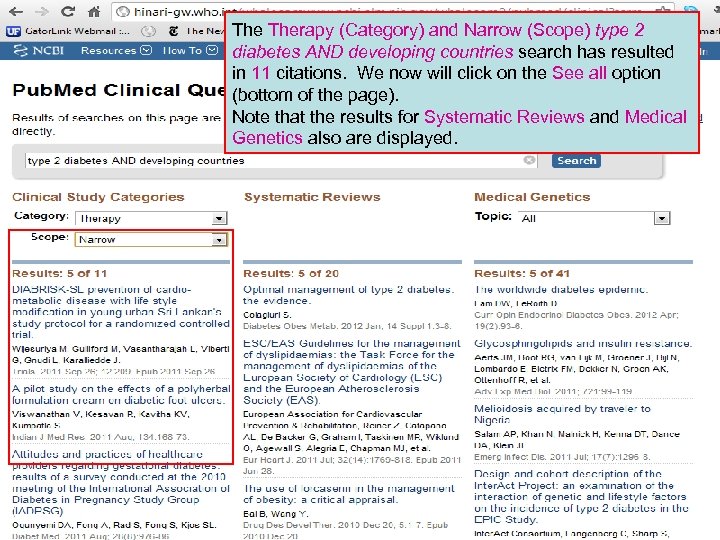This screenshot has width=720, height=540.
Task: Go back with the browser back arrow
Action: pyautogui.click(x=15, y=11)
